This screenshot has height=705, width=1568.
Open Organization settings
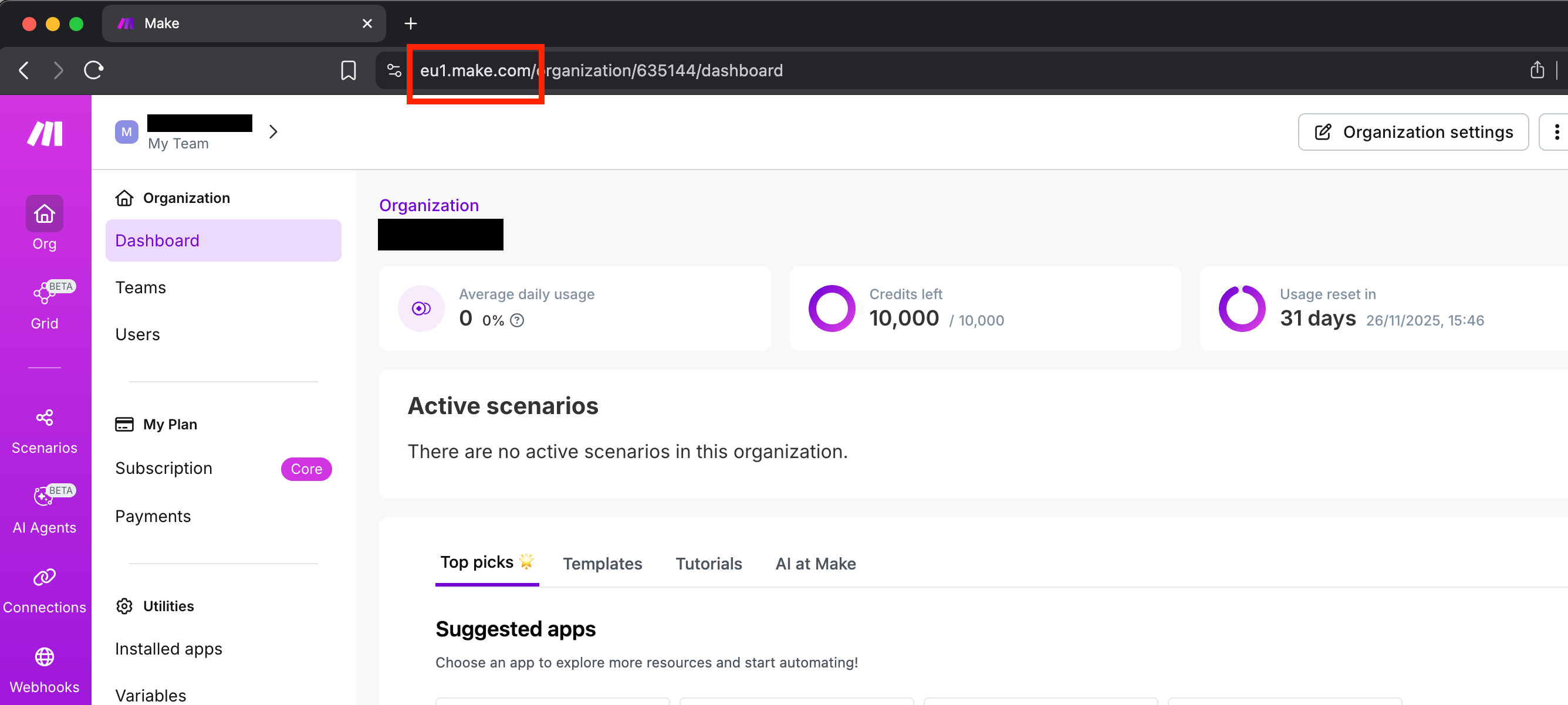1412,131
